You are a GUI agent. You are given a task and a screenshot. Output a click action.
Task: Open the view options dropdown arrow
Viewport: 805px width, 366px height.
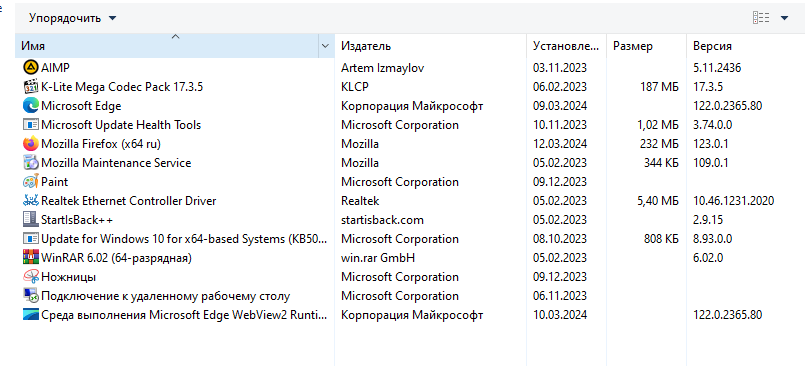click(x=784, y=18)
